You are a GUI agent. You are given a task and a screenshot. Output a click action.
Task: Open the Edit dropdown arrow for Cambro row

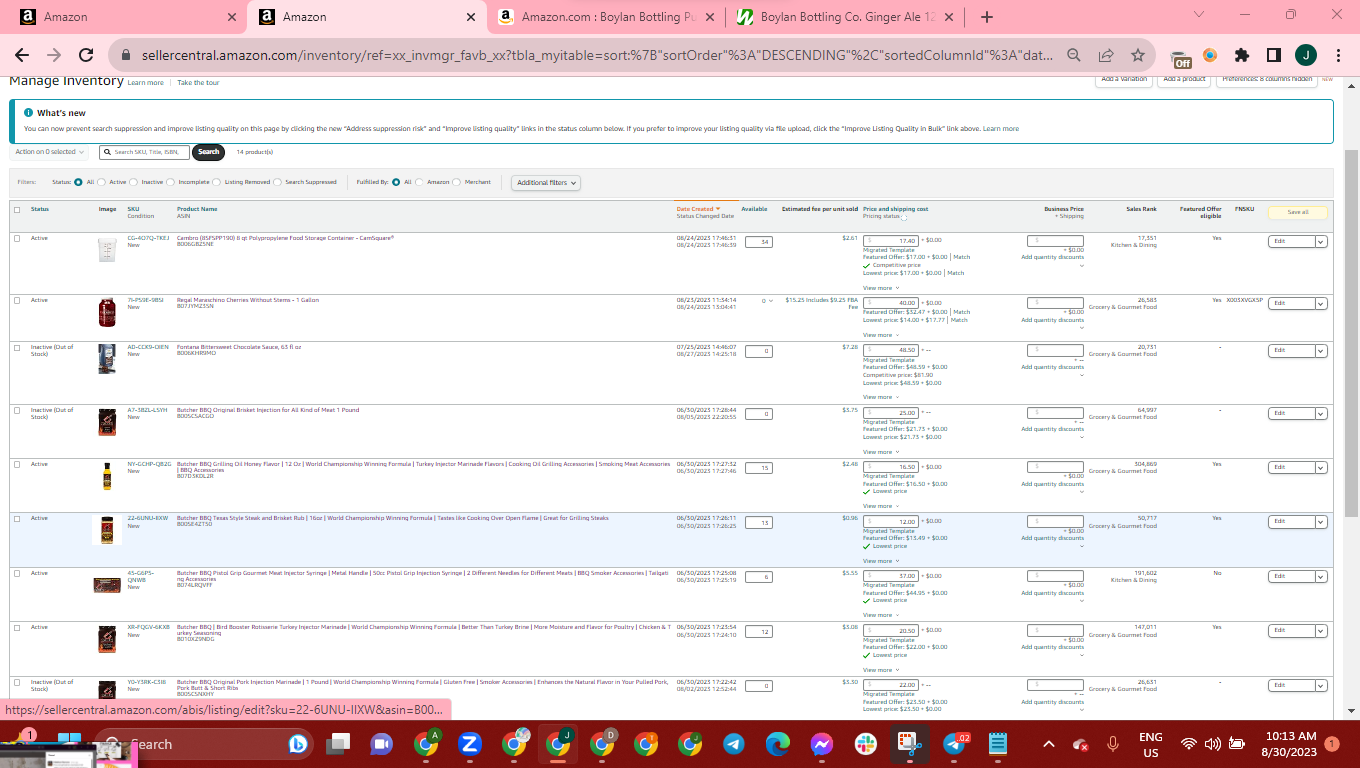[1321, 241]
